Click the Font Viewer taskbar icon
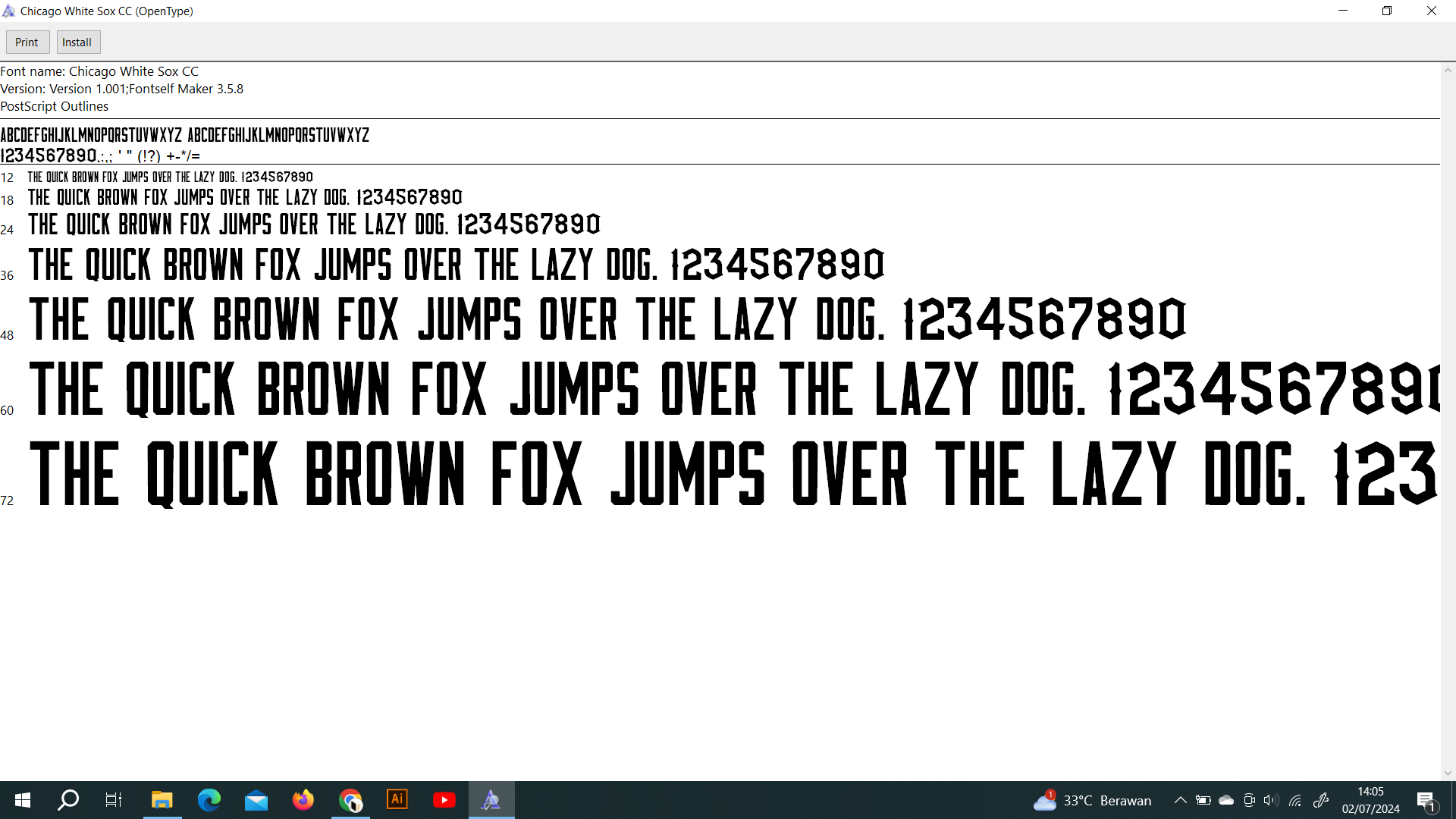Viewport: 1456px width, 819px height. point(491,800)
